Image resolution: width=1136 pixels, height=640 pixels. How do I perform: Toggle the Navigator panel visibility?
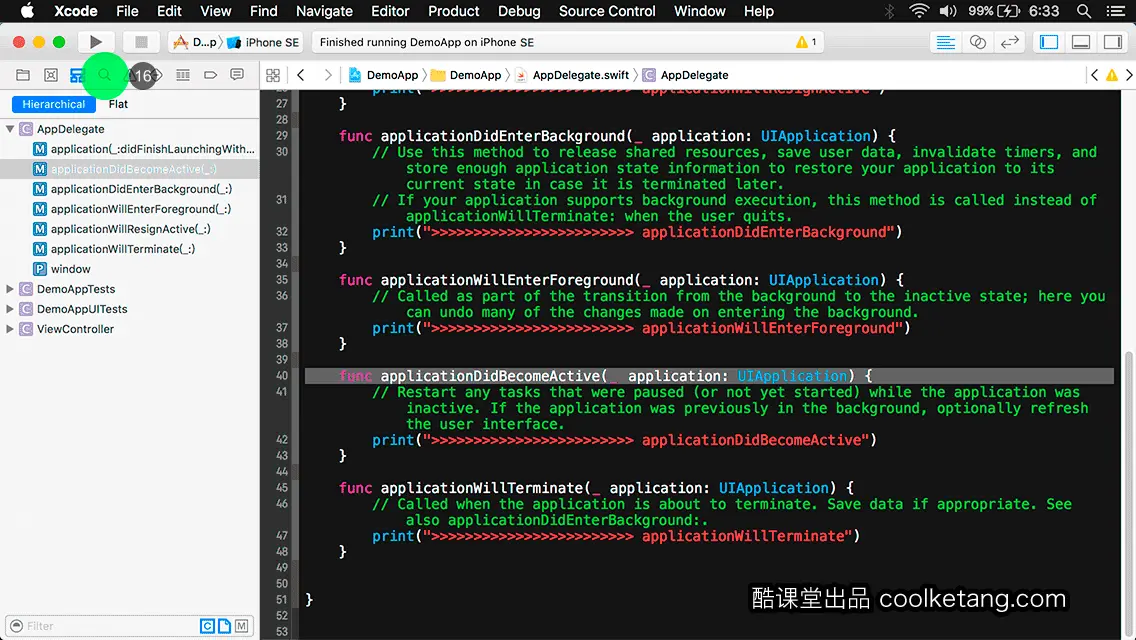pyautogui.click(x=1048, y=42)
